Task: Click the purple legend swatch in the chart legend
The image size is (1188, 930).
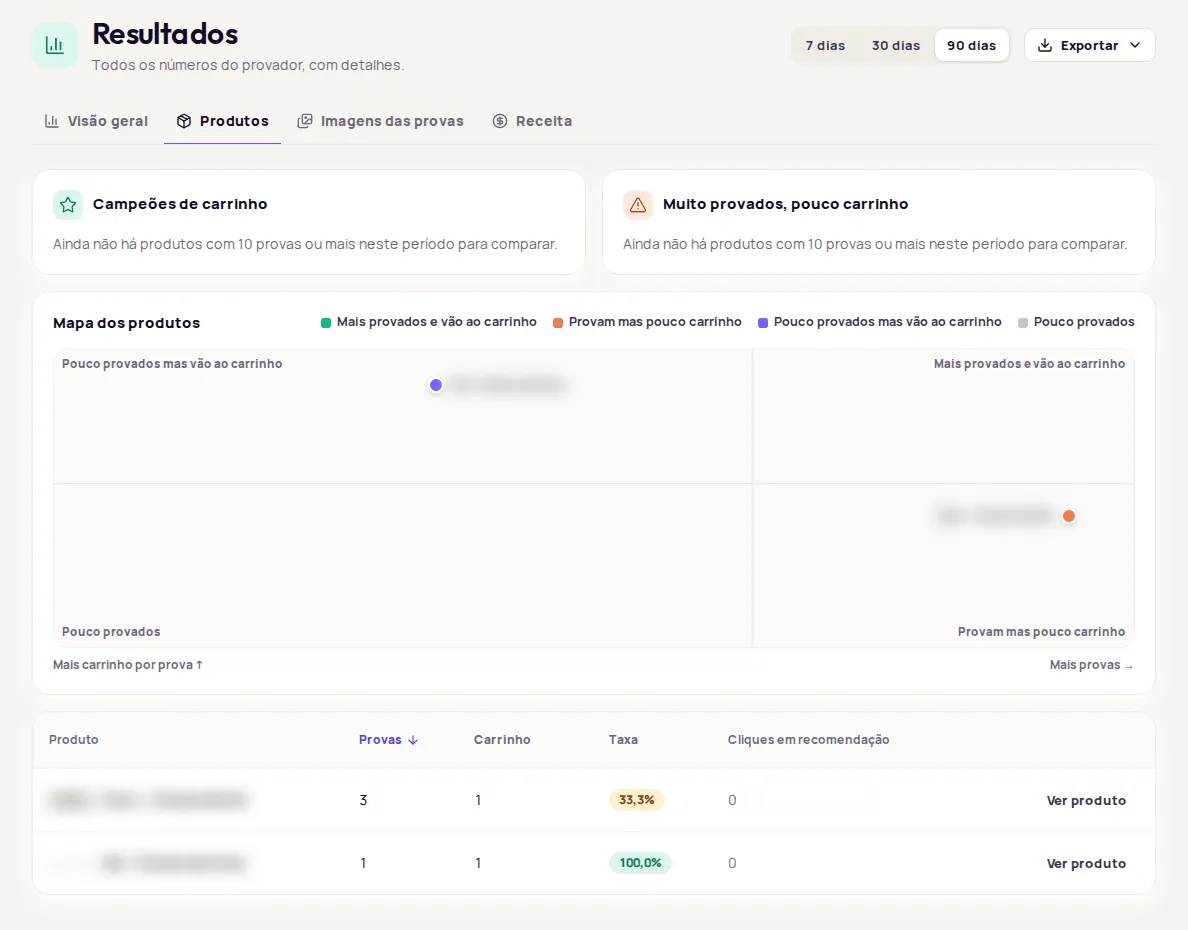Action: (x=763, y=323)
